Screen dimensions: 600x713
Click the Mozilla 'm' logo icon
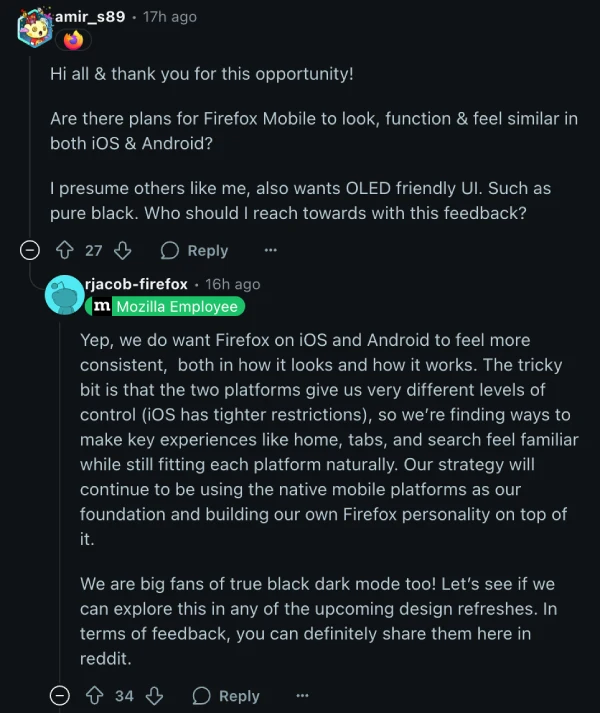[102, 306]
